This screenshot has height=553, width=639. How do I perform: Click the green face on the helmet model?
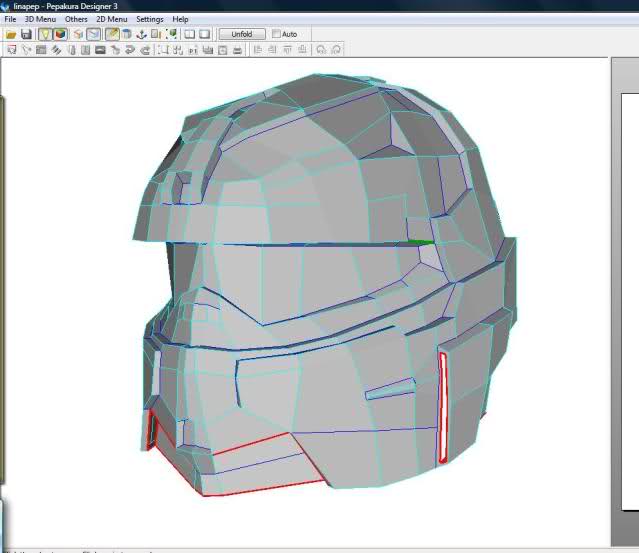tap(423, 242)
